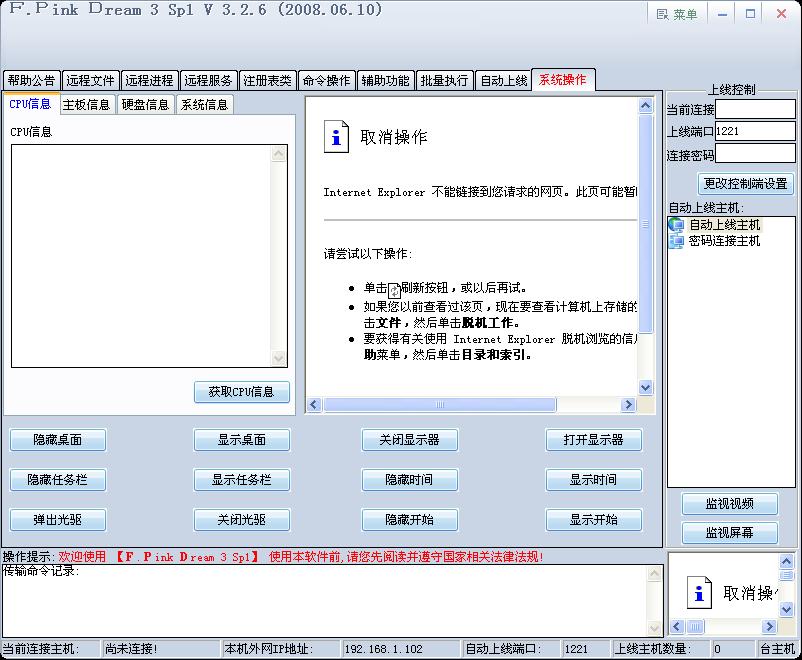The height and width of the screenshot is (660, 802).
Task: Select 自动上线主机 in the host tree
Action: tap(725, 225)
